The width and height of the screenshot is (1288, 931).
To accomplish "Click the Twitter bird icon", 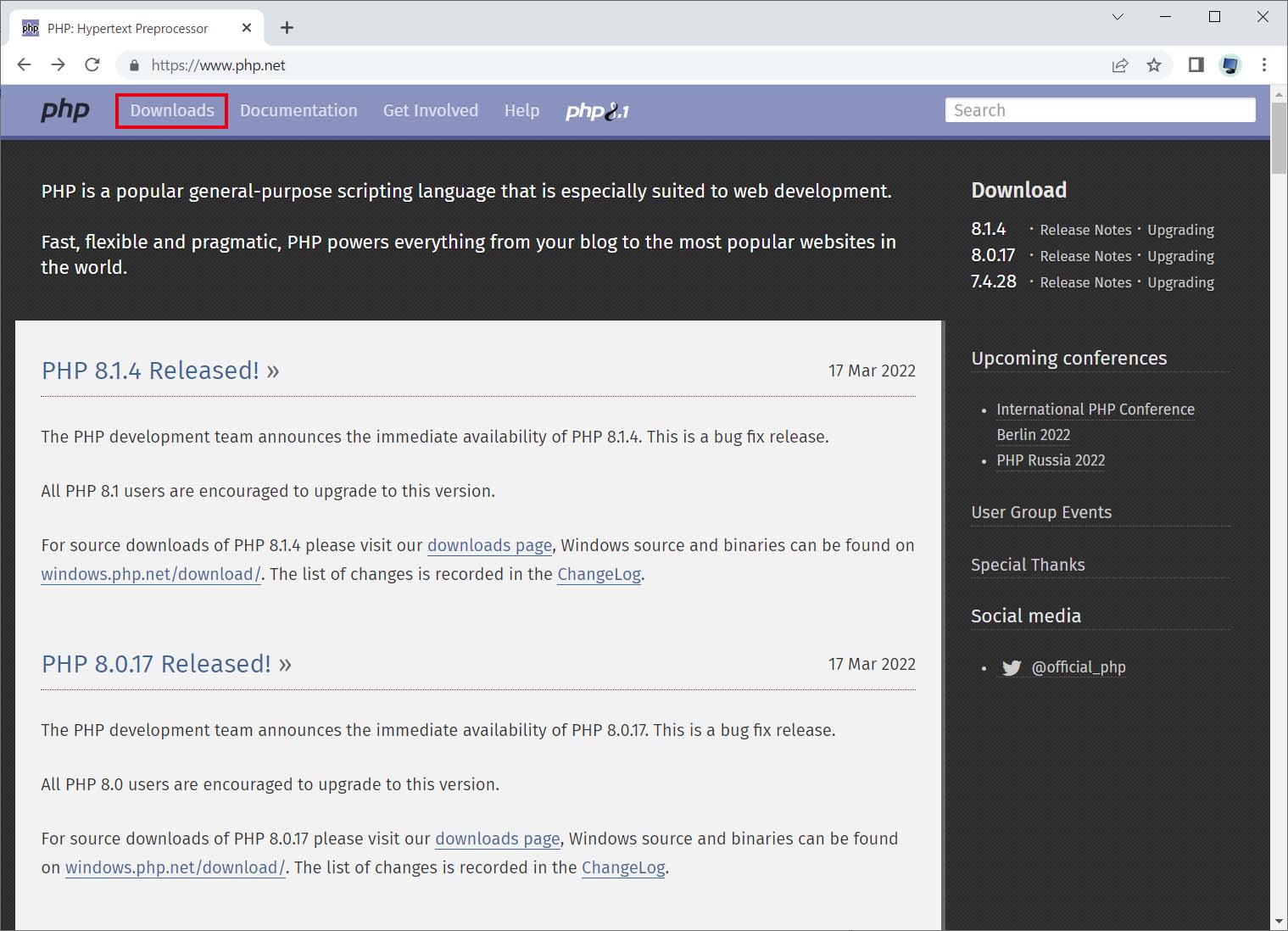I will point(1012,668).
